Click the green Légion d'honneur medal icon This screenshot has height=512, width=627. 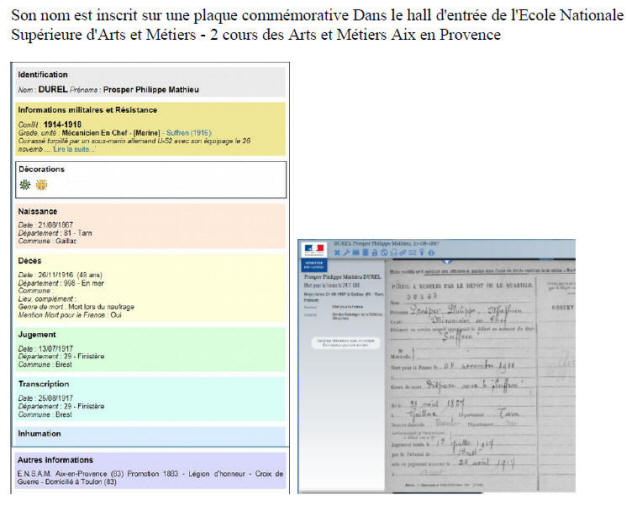click(25, 185)
